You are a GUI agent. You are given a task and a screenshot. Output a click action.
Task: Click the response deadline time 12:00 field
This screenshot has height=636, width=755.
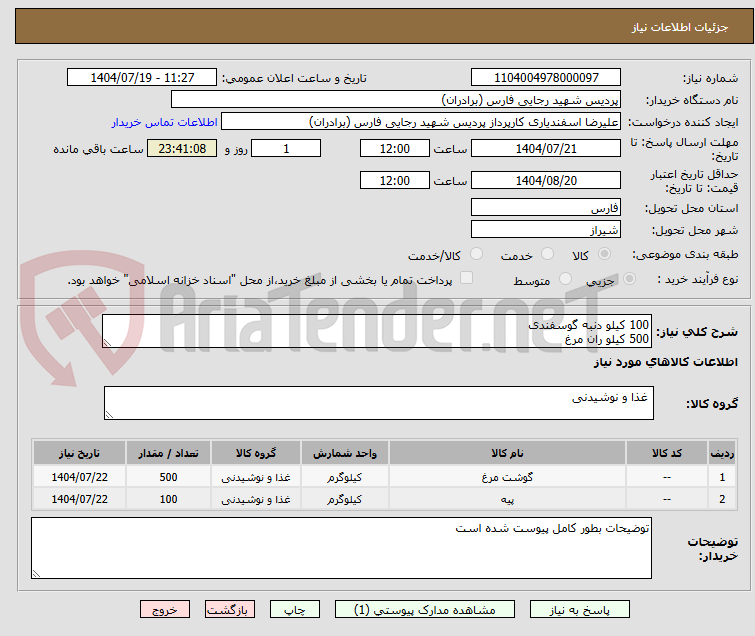395,148
